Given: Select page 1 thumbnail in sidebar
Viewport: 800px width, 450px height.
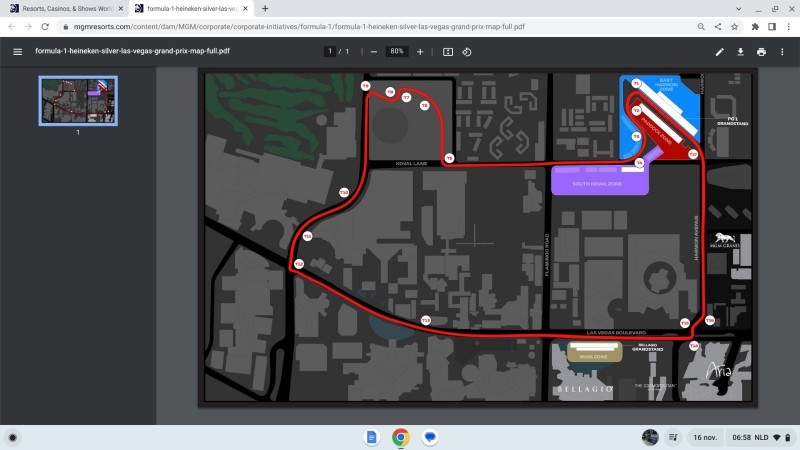Looking at the screenshot, I should point(77,99).
